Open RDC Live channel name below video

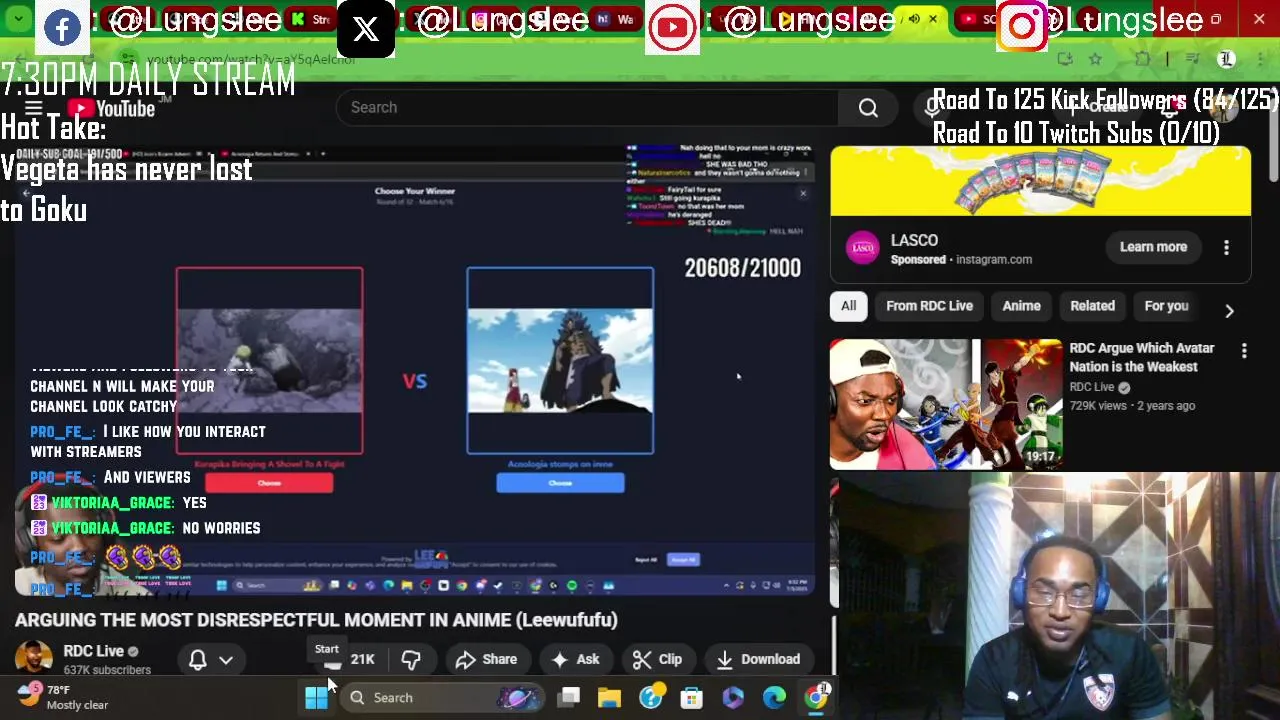point(94,651)
